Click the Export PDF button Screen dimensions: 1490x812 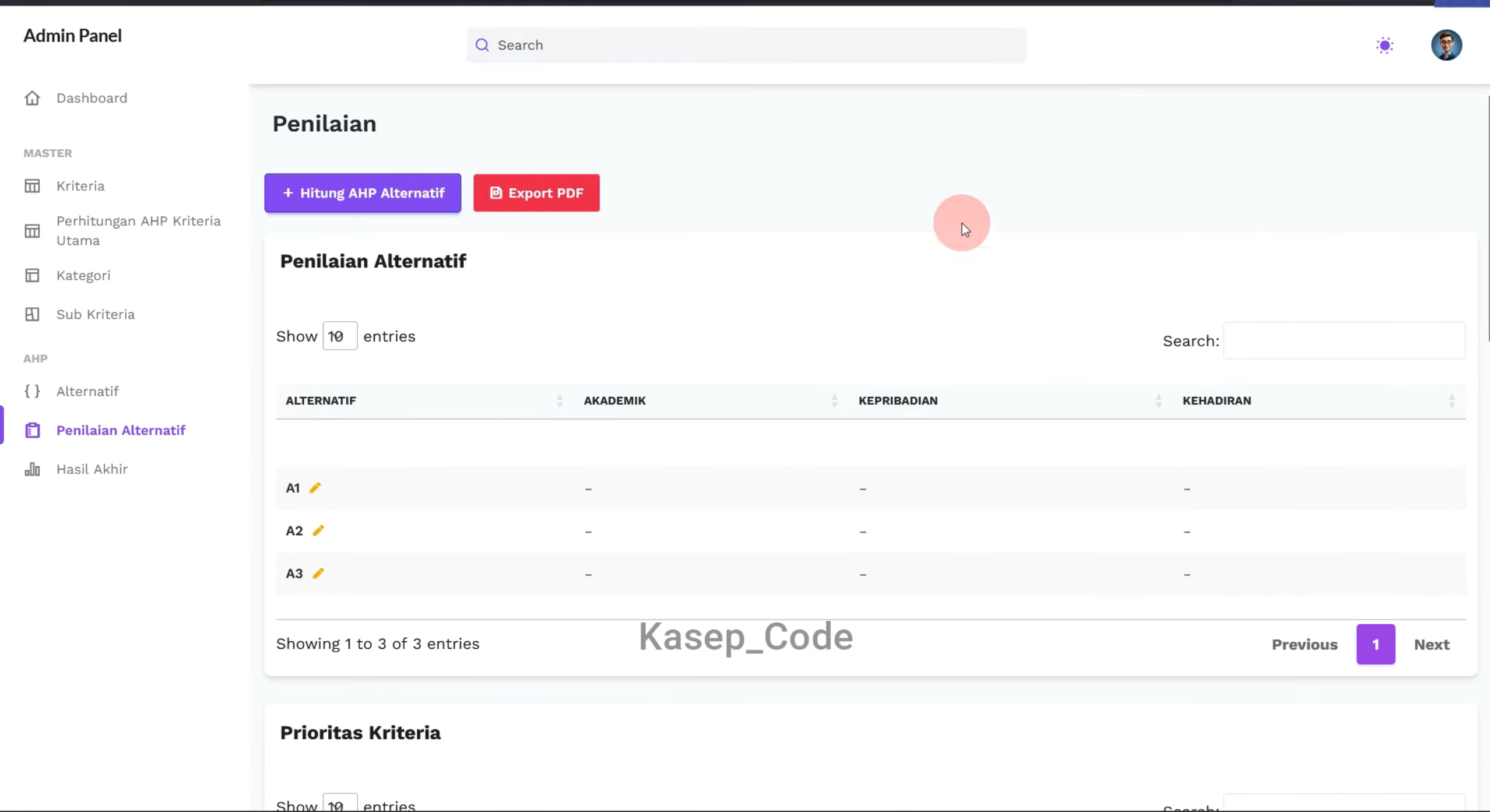coord(536,193)
